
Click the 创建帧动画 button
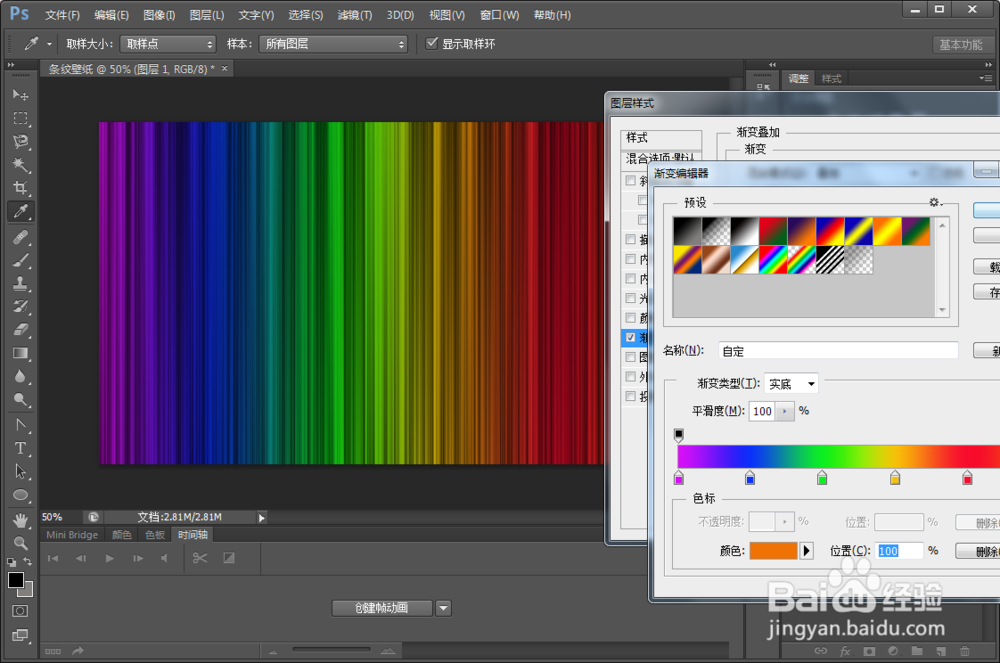382,608
